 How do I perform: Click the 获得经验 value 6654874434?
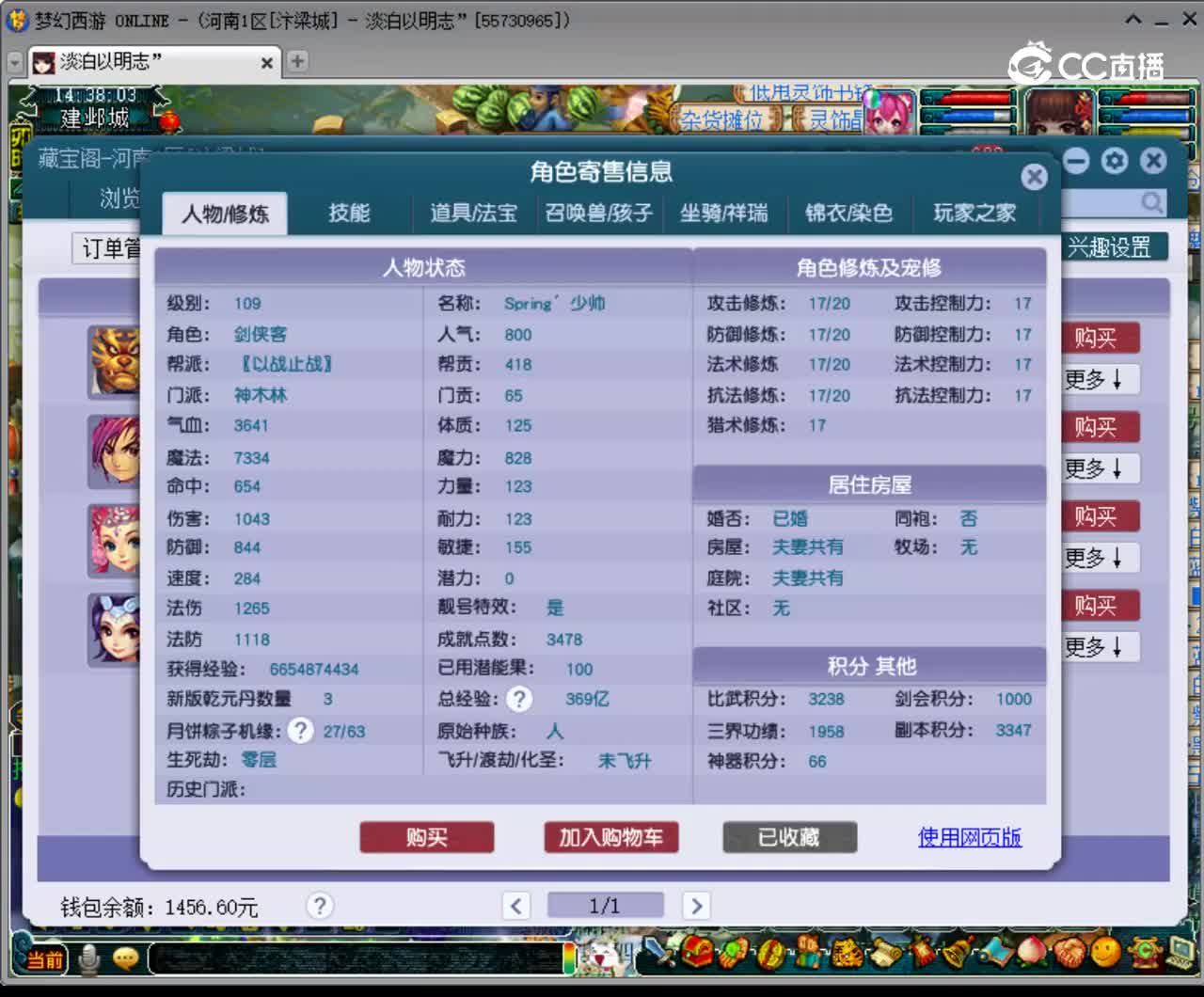(314, 670)
